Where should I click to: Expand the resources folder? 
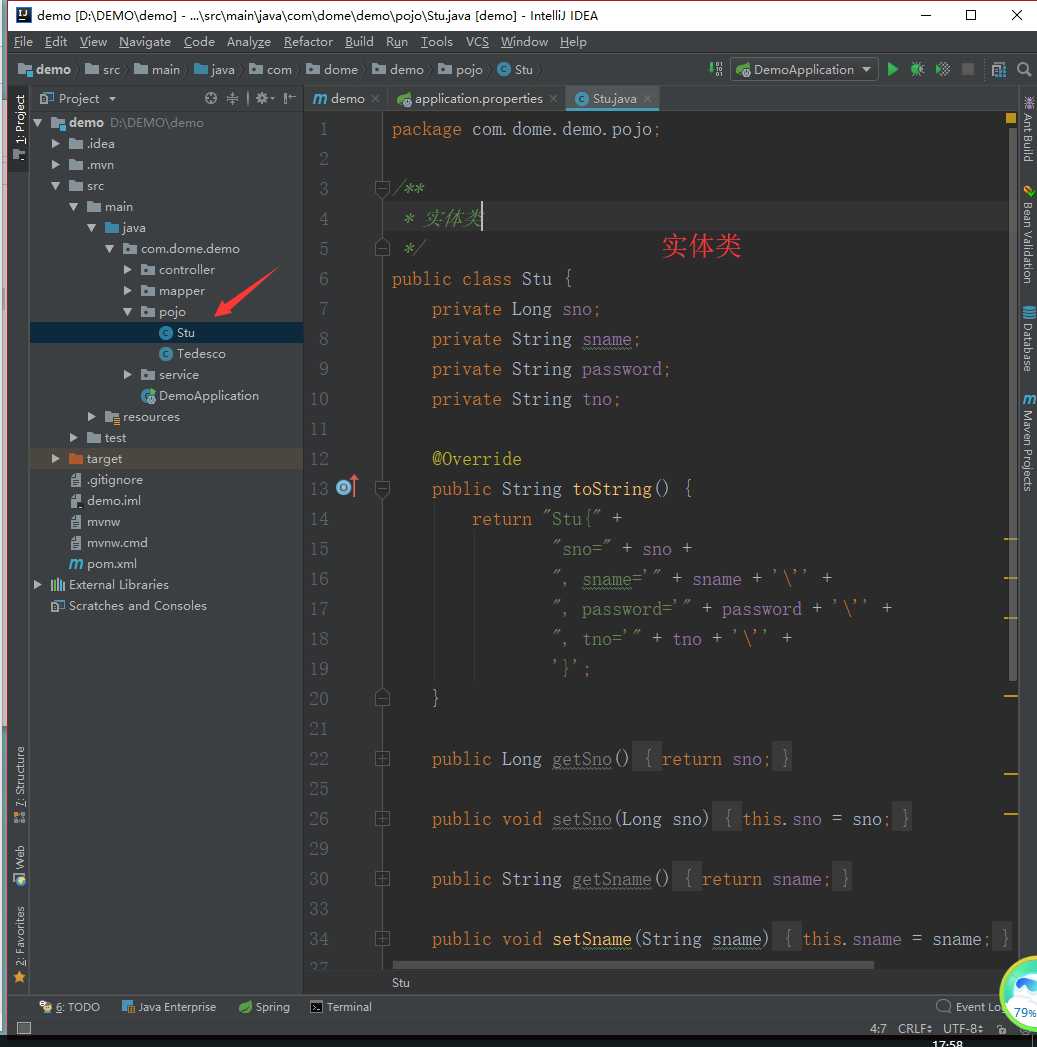[92, 417]
